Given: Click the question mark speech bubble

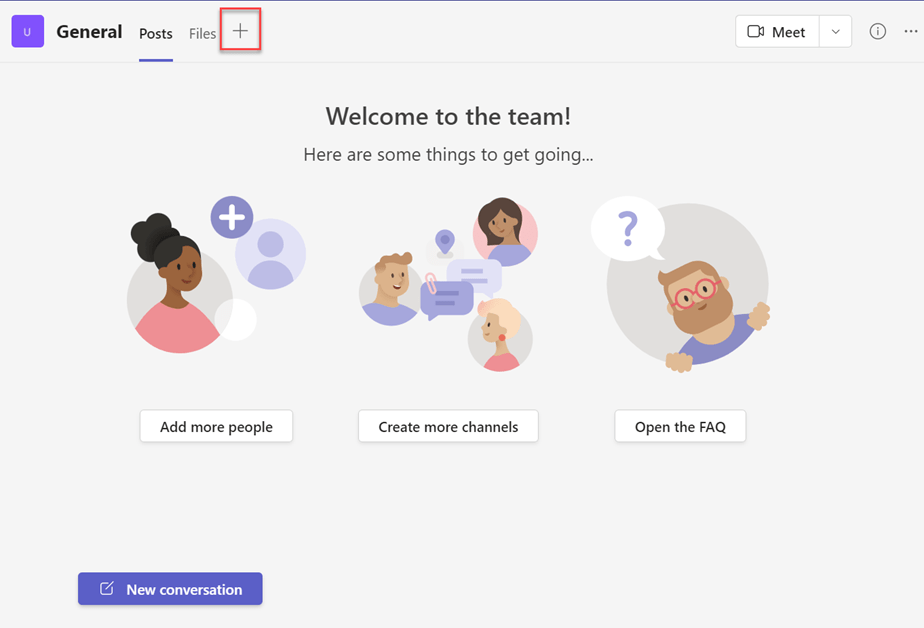Looking at the screenshot, I should [627, 228].
